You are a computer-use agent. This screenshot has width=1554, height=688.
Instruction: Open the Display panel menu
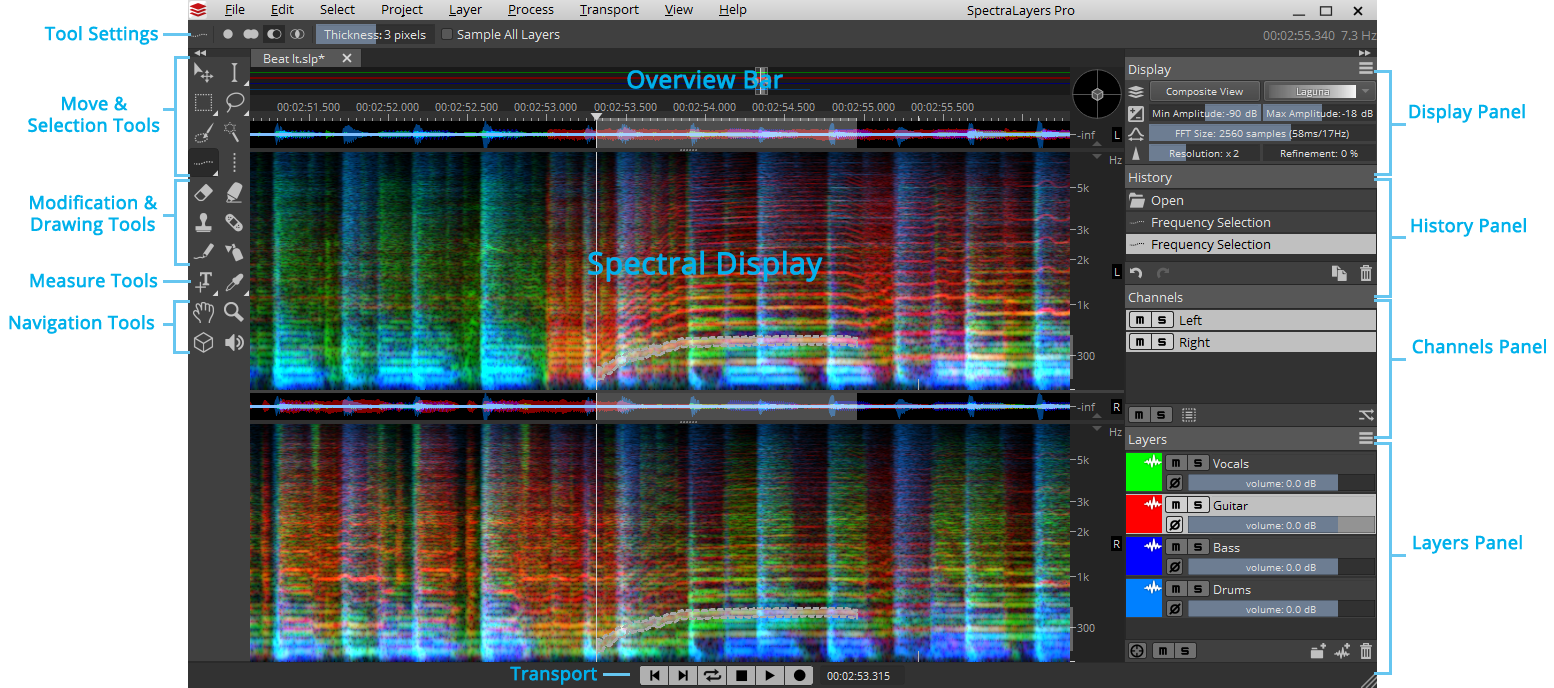coord(1366,68)
